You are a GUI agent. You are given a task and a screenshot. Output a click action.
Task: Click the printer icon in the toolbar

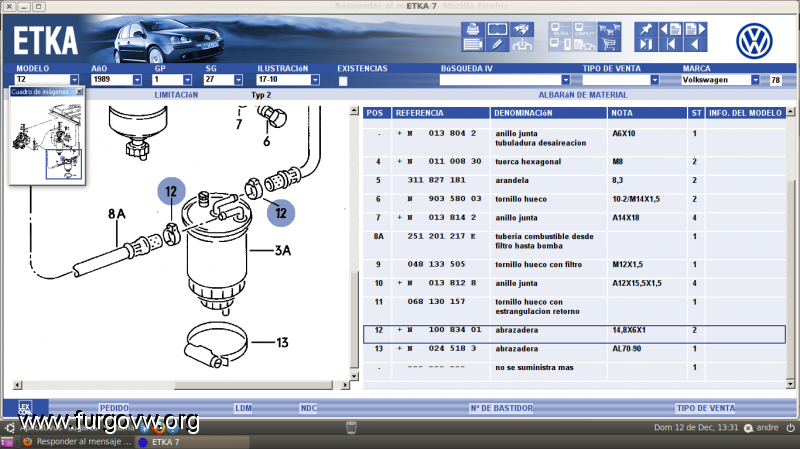click(x=472, y=29)
